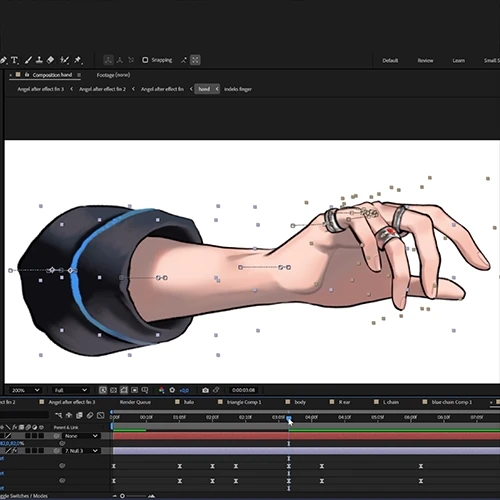
Task: Select the Eraser tool
Action: [x=50, y=60]
